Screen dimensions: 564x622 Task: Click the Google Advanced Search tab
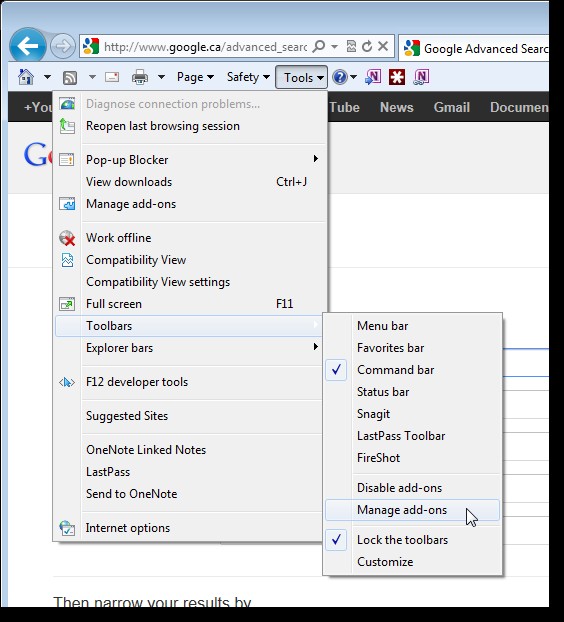click(x=474, y=48)
